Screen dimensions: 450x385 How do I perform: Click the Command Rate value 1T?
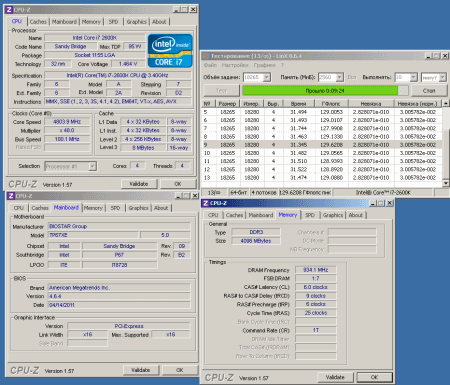point(316,330)
